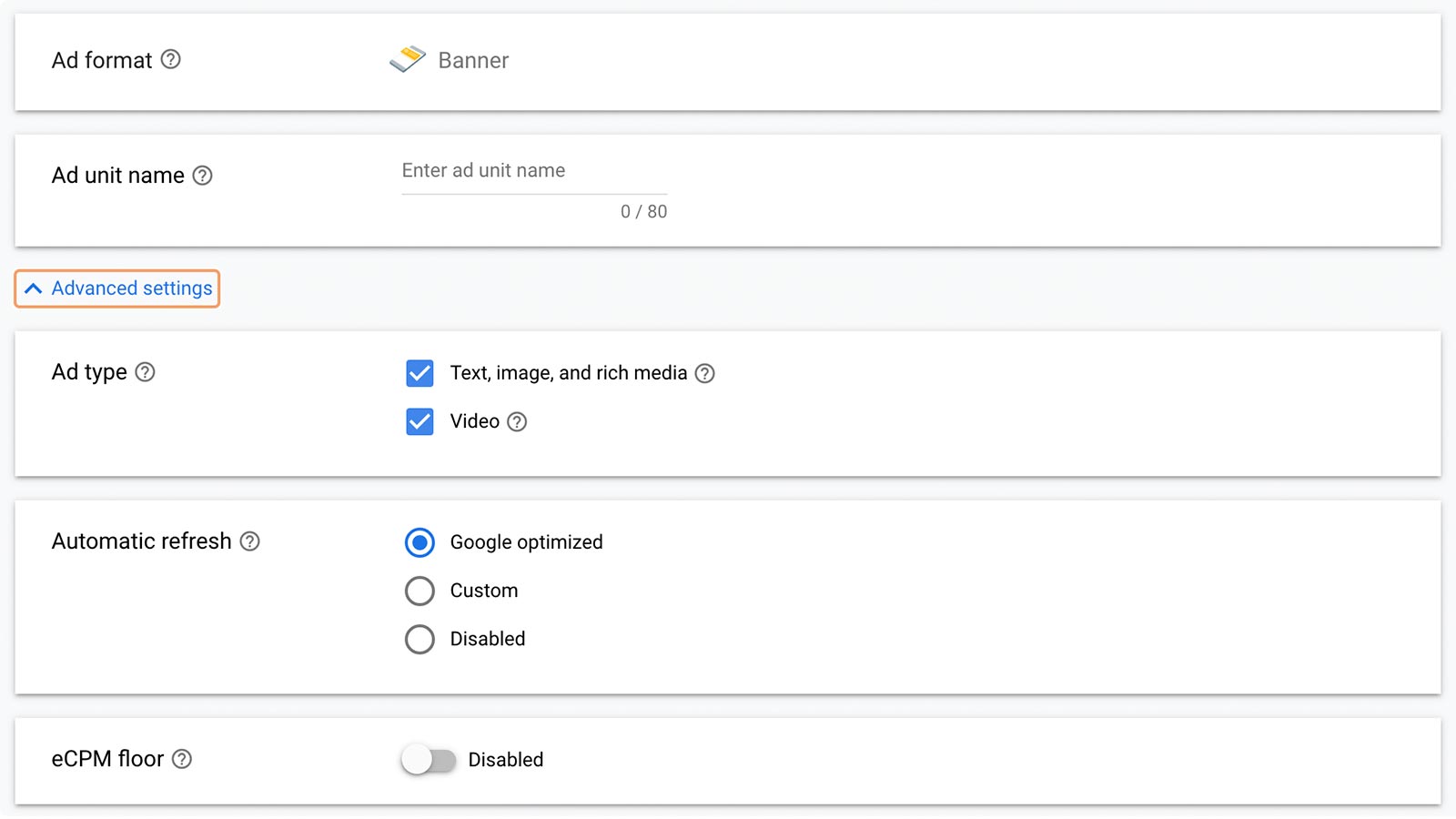Uncheck Text, image, and rich media checkbox

(420, 373)
